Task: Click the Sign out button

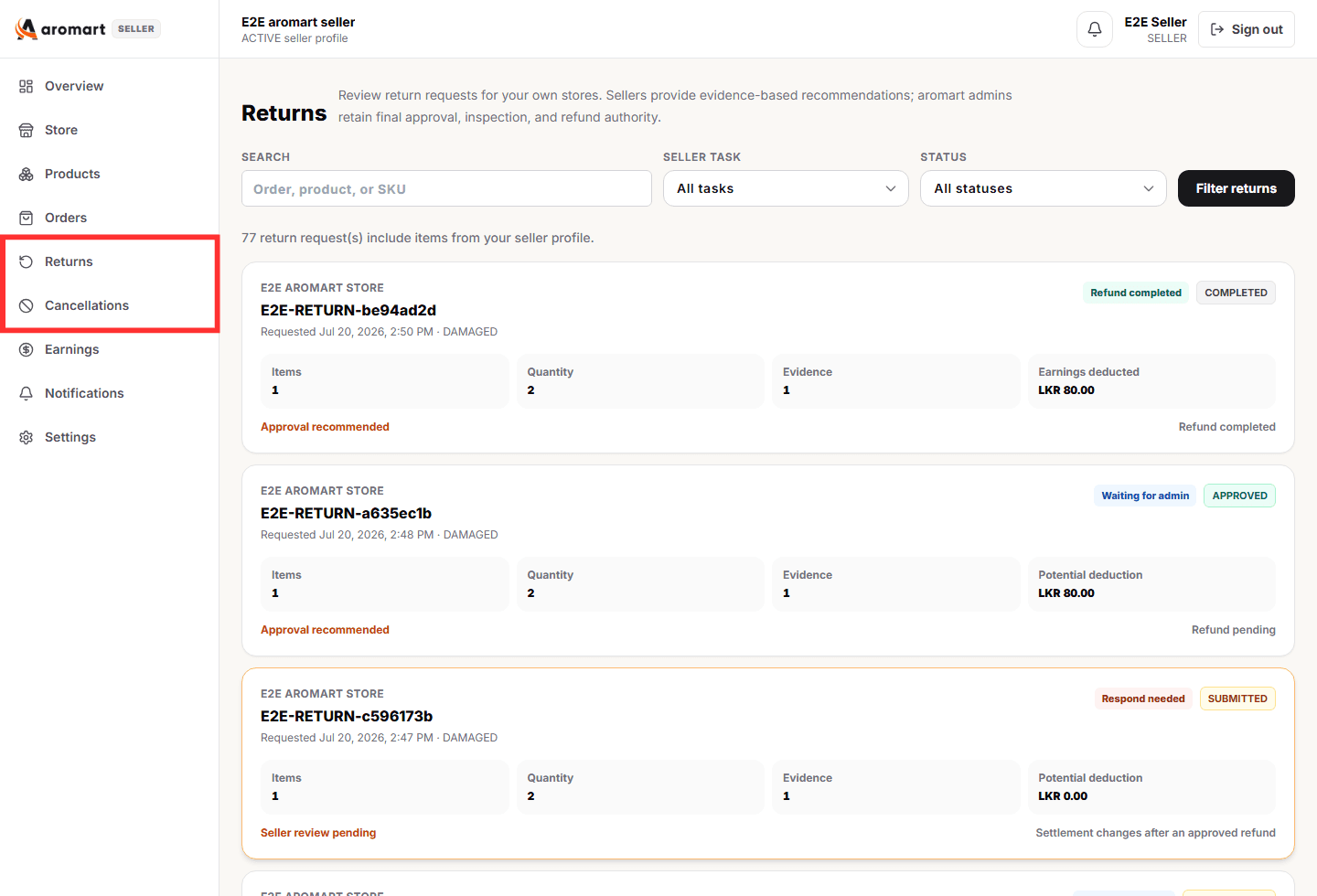Action: [x=1247, y=29]
